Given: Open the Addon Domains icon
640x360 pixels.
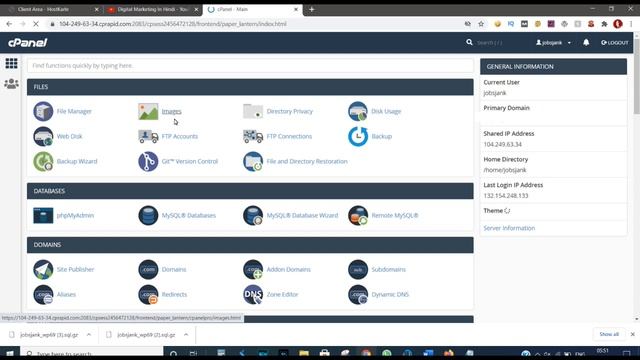Looking at the screenshot, I should (253, 269).
